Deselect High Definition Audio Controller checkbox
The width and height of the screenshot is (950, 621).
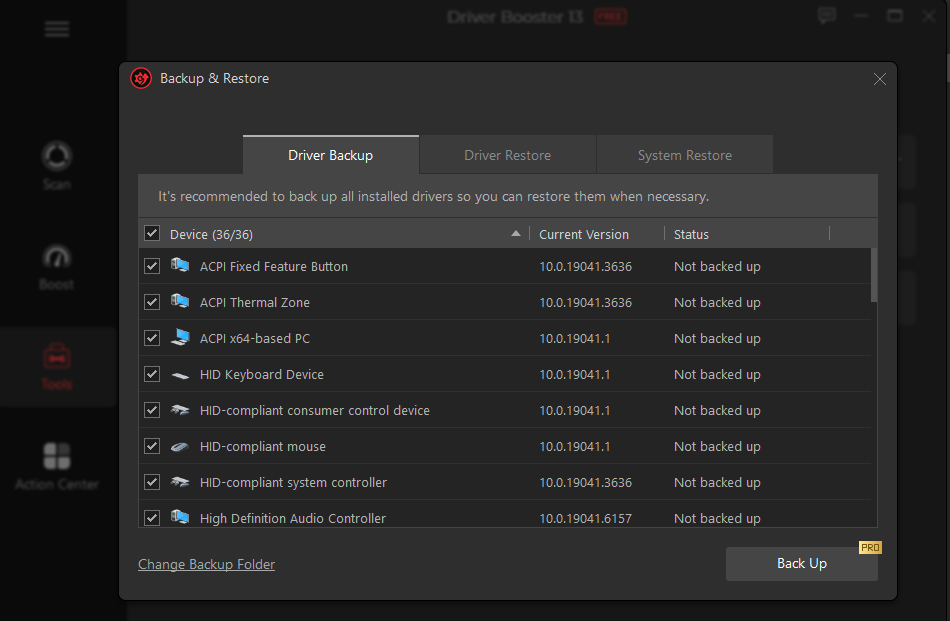click(x=152, y=518)
